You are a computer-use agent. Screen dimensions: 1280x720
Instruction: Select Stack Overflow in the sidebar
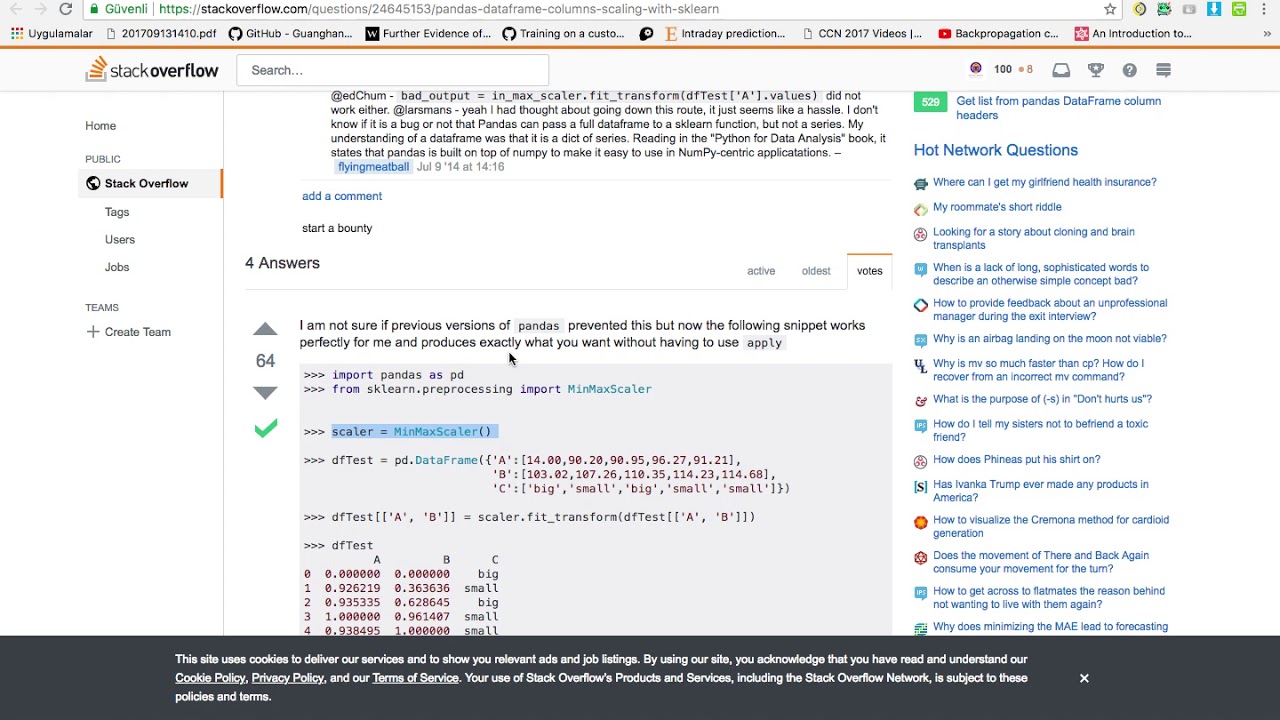coord(151,183)
